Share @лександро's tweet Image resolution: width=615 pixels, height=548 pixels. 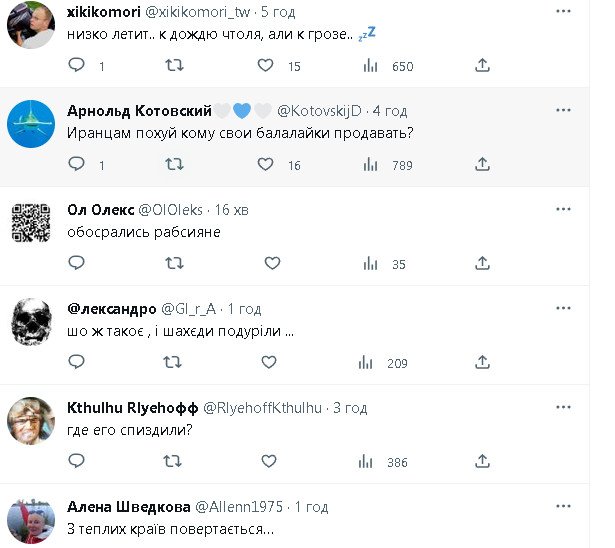[x=482, y=363]
